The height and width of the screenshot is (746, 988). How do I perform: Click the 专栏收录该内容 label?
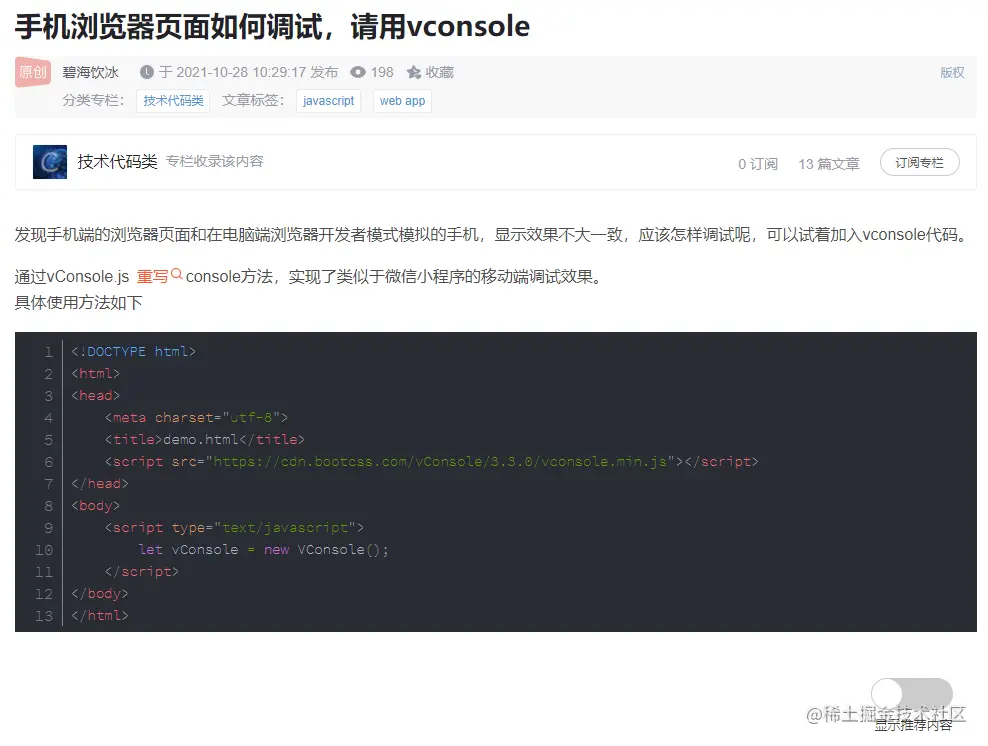[214, 161]
